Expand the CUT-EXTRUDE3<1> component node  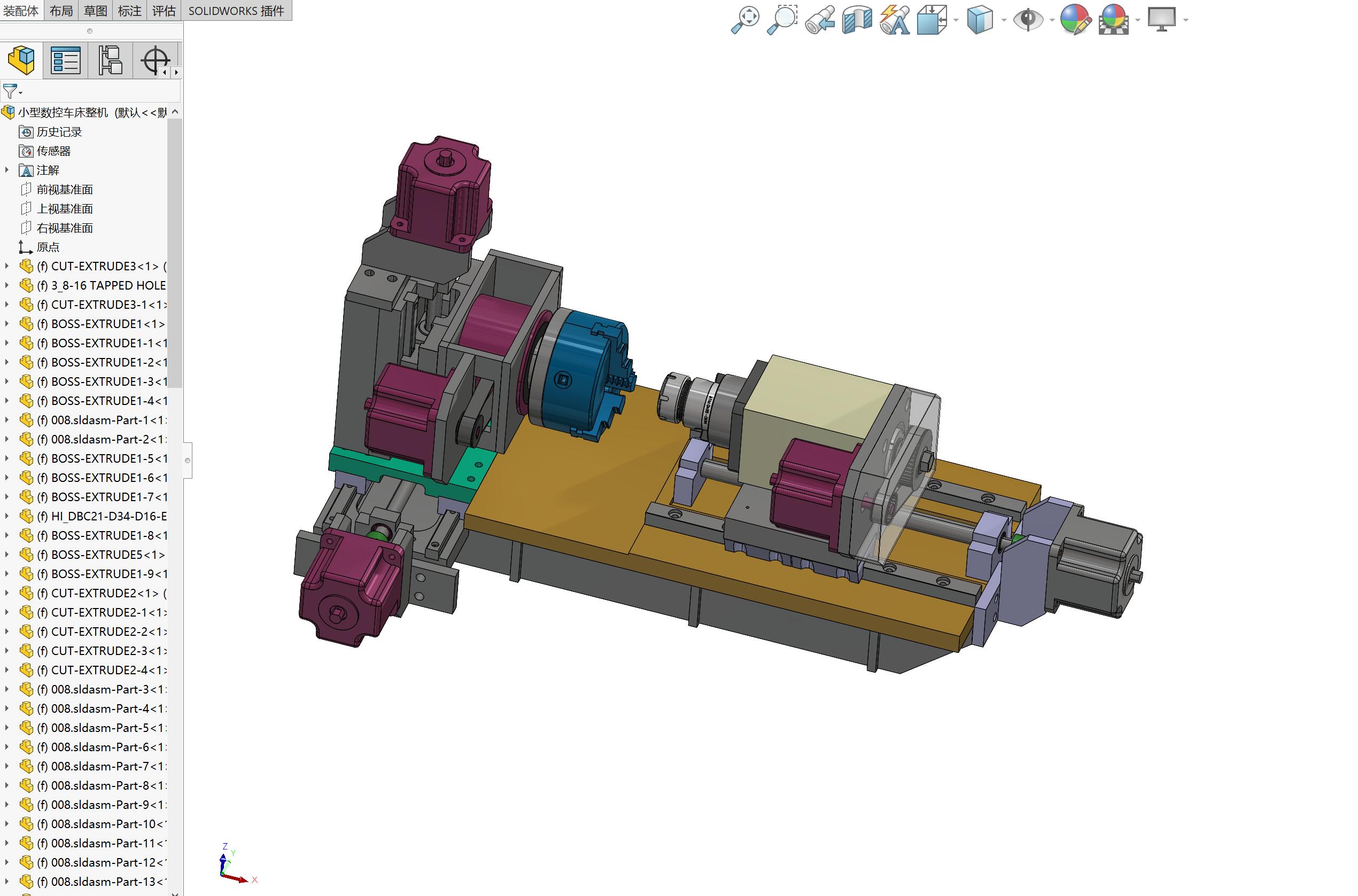(7, 266)
